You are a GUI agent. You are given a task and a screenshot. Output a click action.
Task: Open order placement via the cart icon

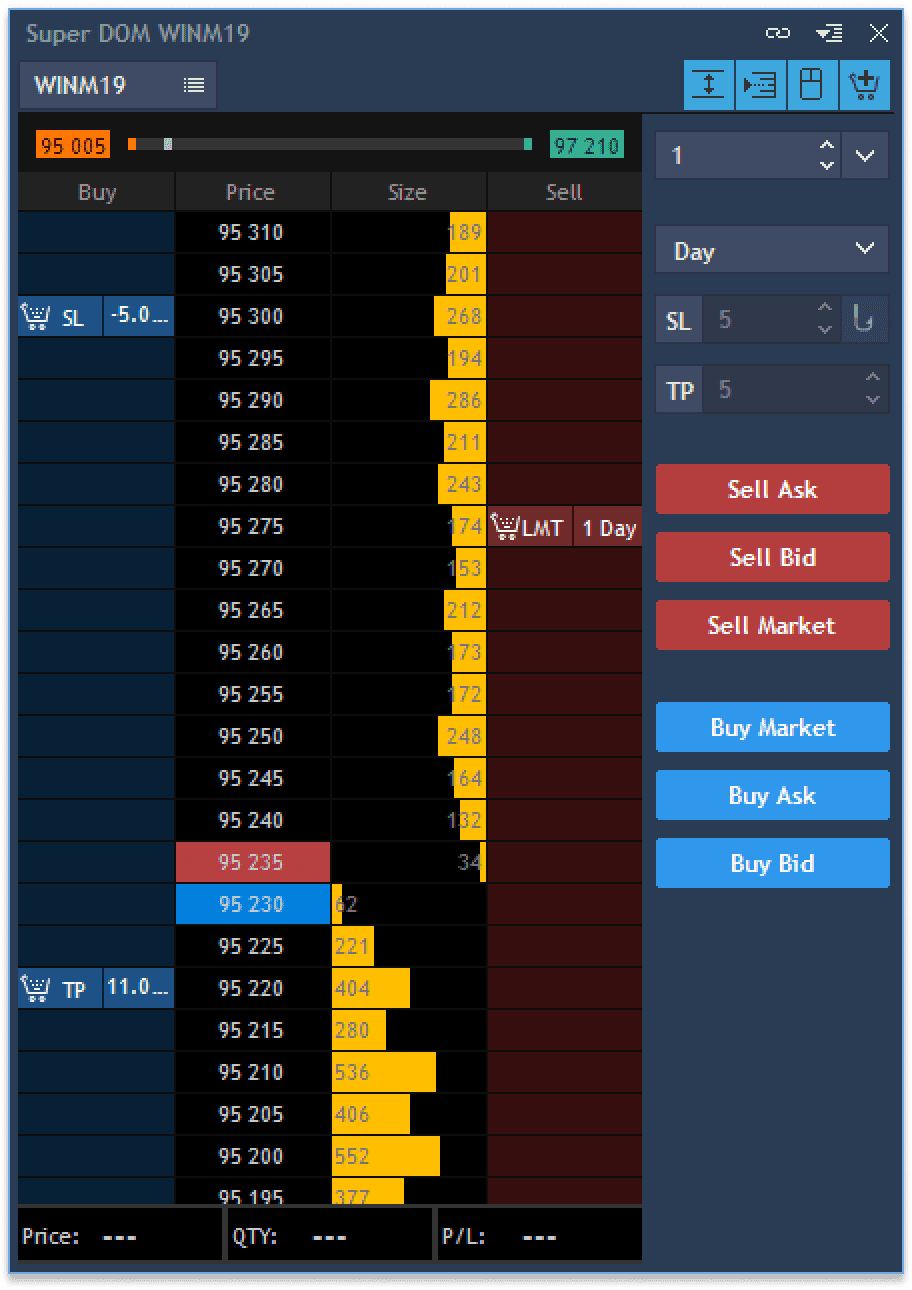864,85
